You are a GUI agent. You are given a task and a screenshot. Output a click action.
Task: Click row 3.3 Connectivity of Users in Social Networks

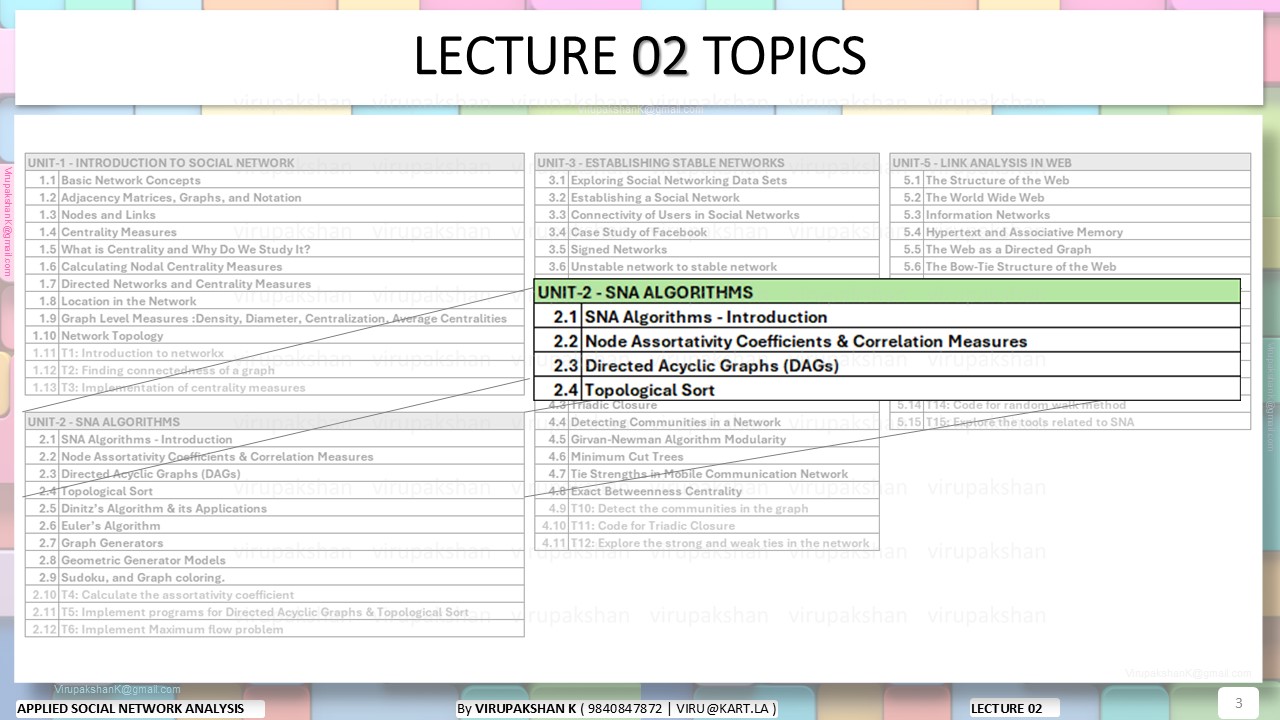[x=707, y=215]
